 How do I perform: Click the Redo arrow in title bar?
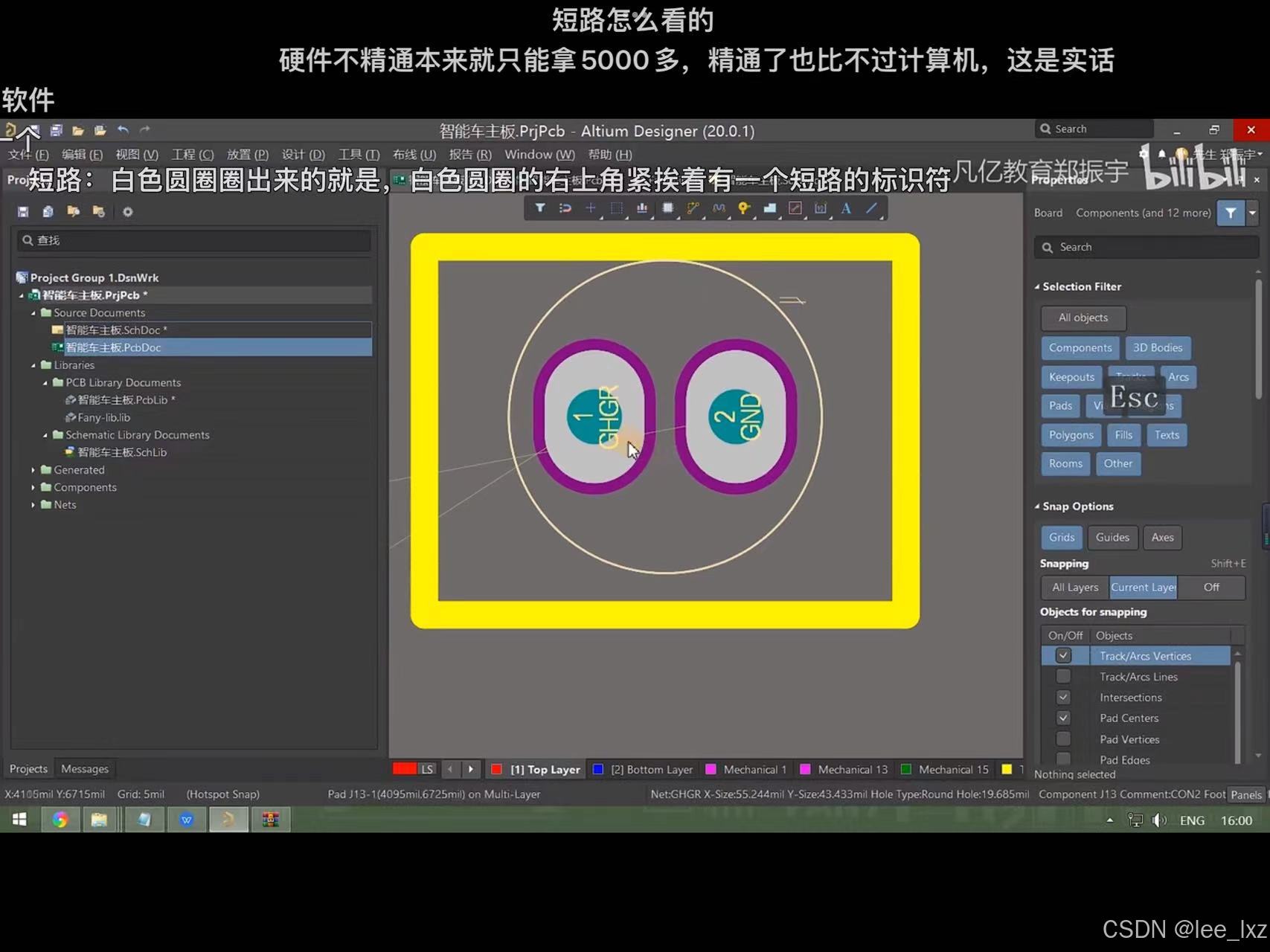tap(145, 130)
